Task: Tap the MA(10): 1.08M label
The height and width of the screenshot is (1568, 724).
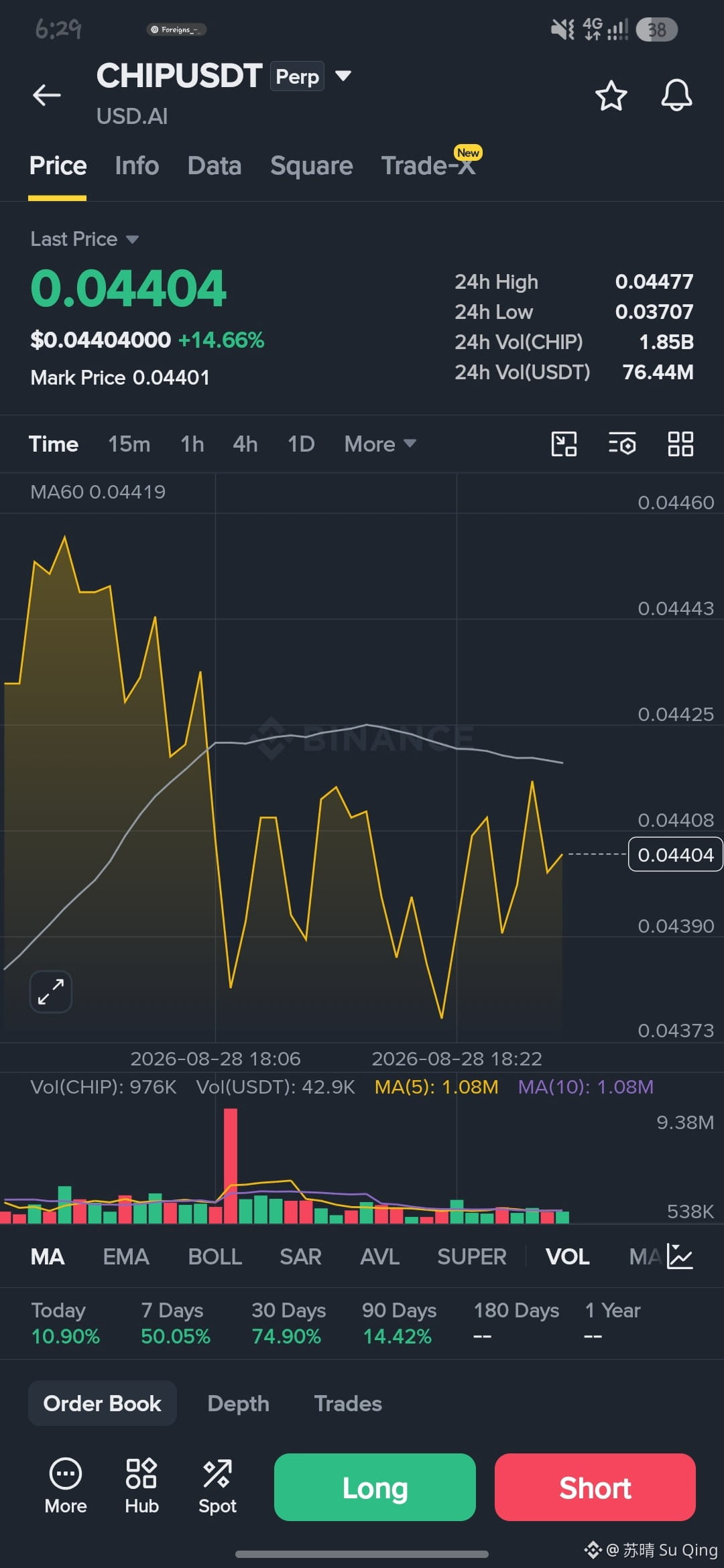Action: (585, 1087)
